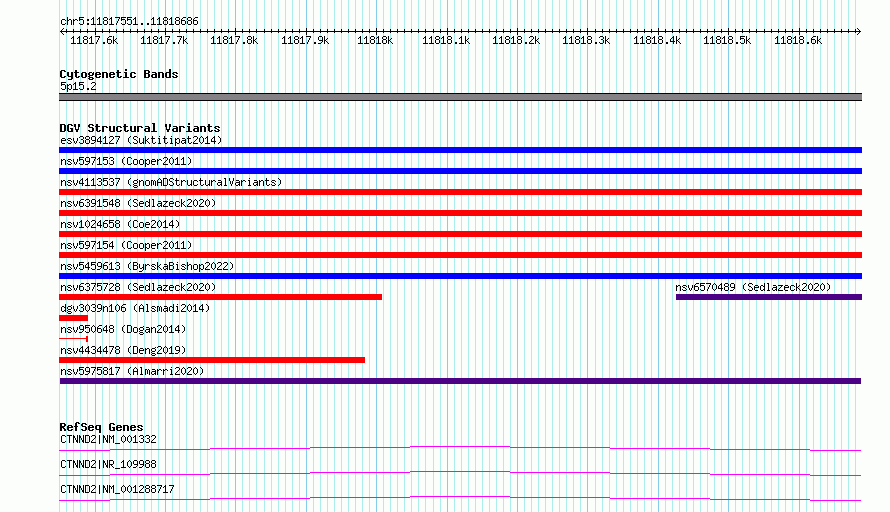The image size is (890, 512).
Task: Click the Cytogenetic Bands track heading
Action: 119,74
